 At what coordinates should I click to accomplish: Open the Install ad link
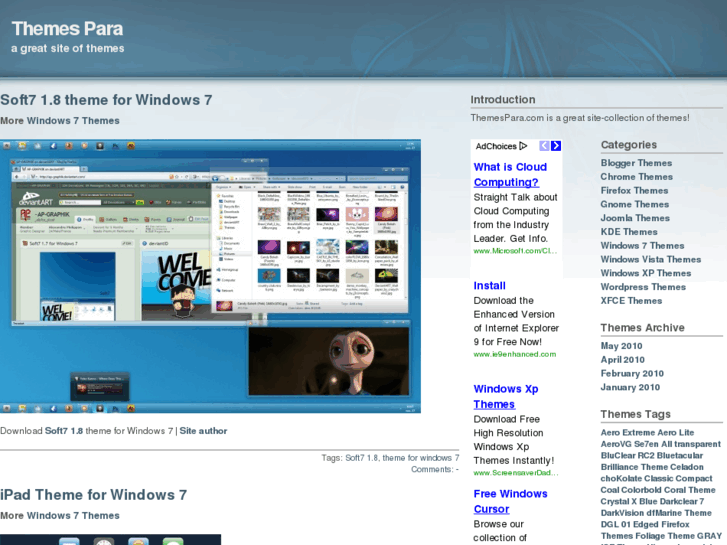pos(490,286)
